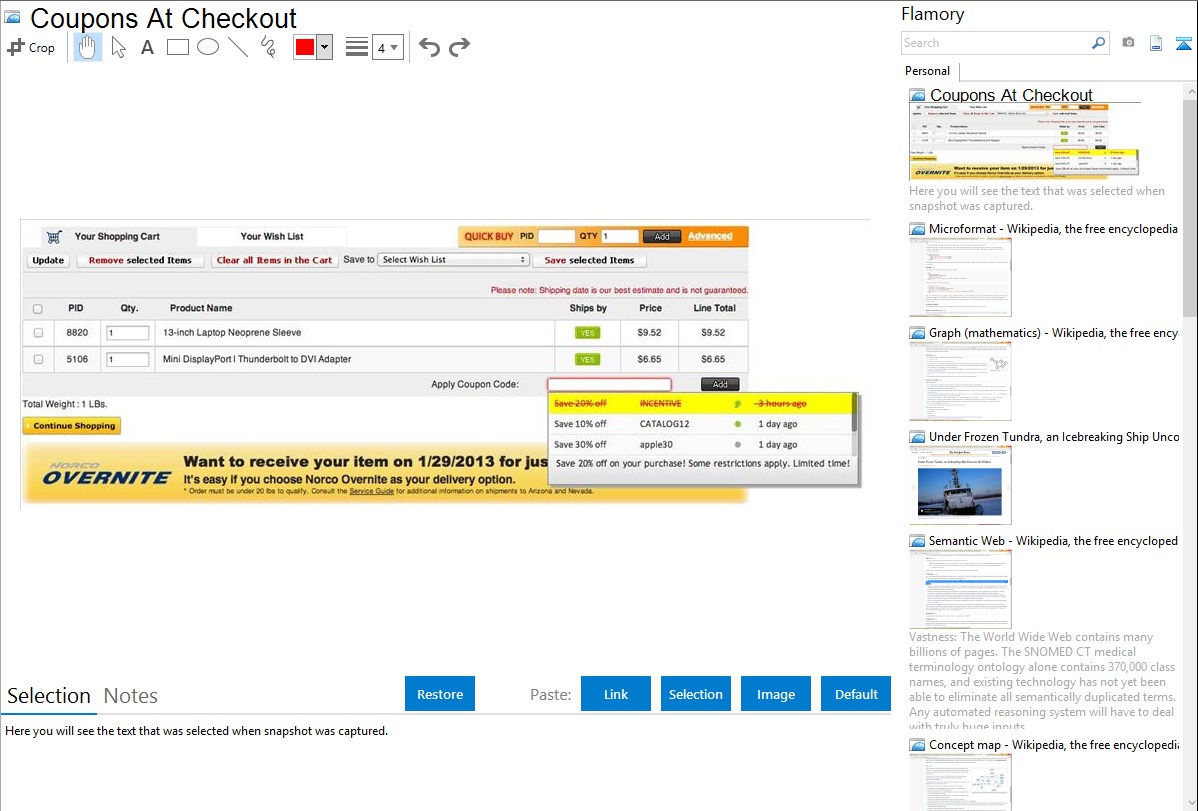Image resolution: width=1198 pixels, height=811 pixels.
Task: Select the straight line tool
Action: 238,47
